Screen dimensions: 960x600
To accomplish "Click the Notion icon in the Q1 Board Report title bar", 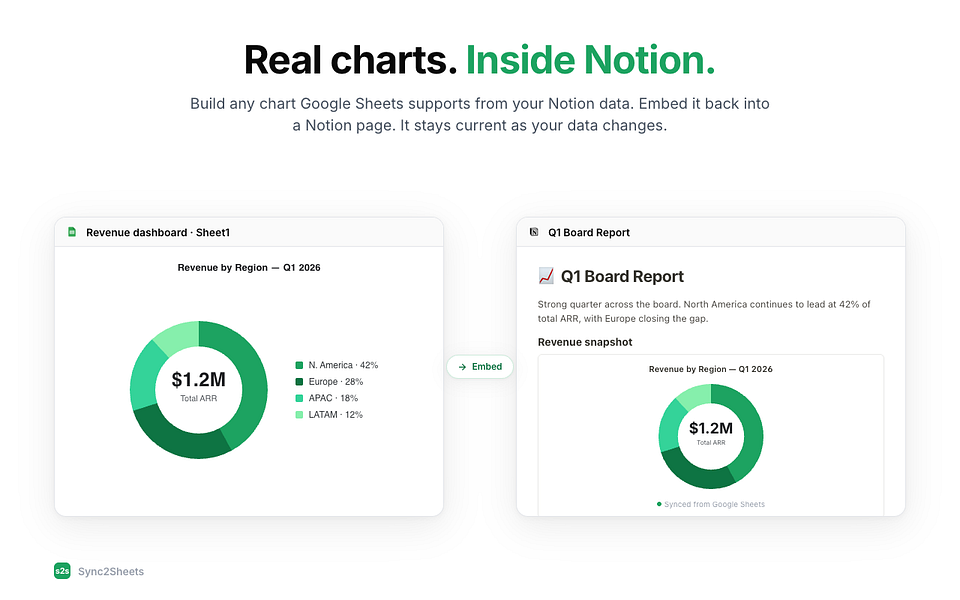I will [534, 232].
